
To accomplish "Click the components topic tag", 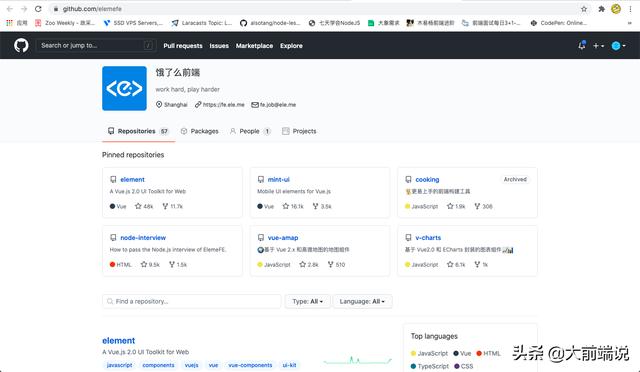I will (158, 365).
